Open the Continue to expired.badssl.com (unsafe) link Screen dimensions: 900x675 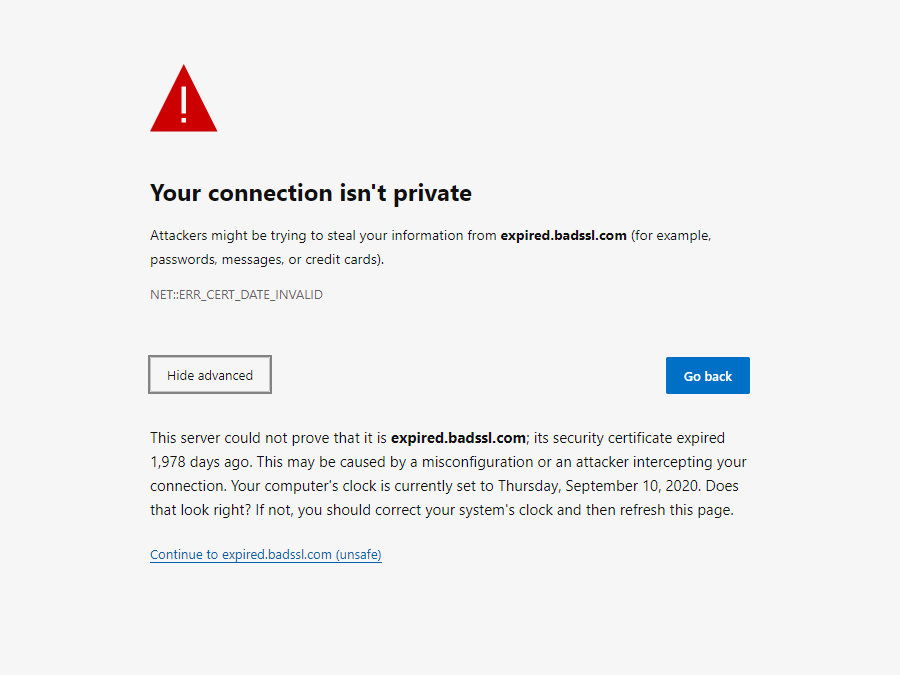pos(265,554)
